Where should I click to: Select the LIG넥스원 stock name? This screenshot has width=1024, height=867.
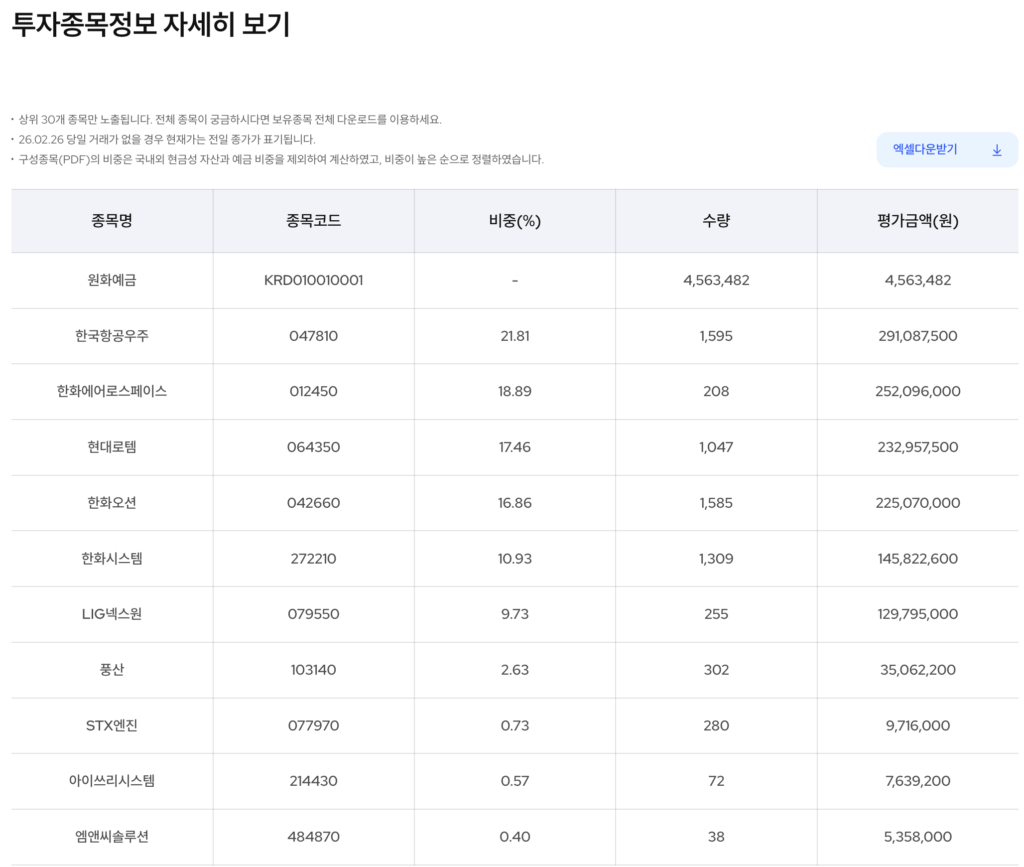coord(112,614)
